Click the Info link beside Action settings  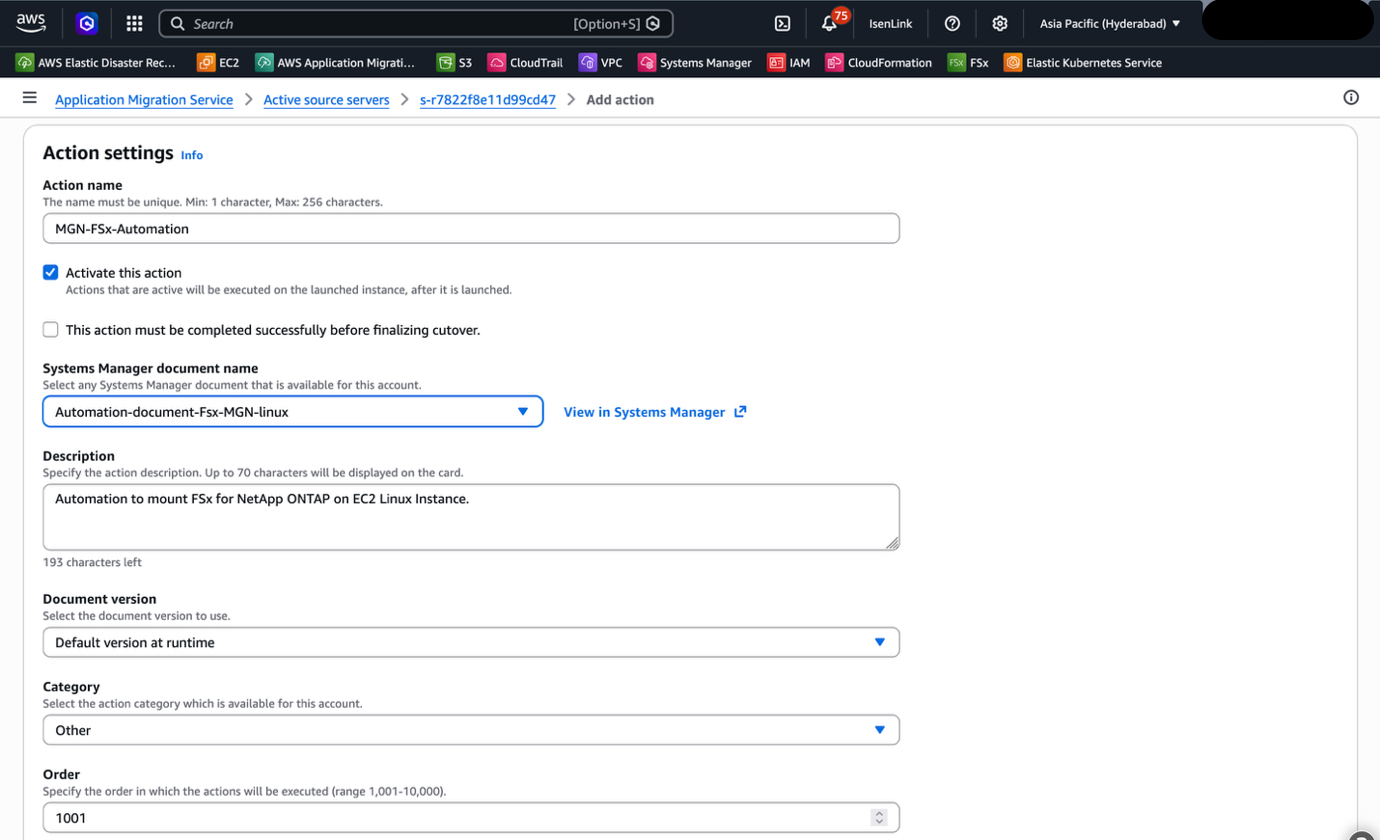pos(192,155)
